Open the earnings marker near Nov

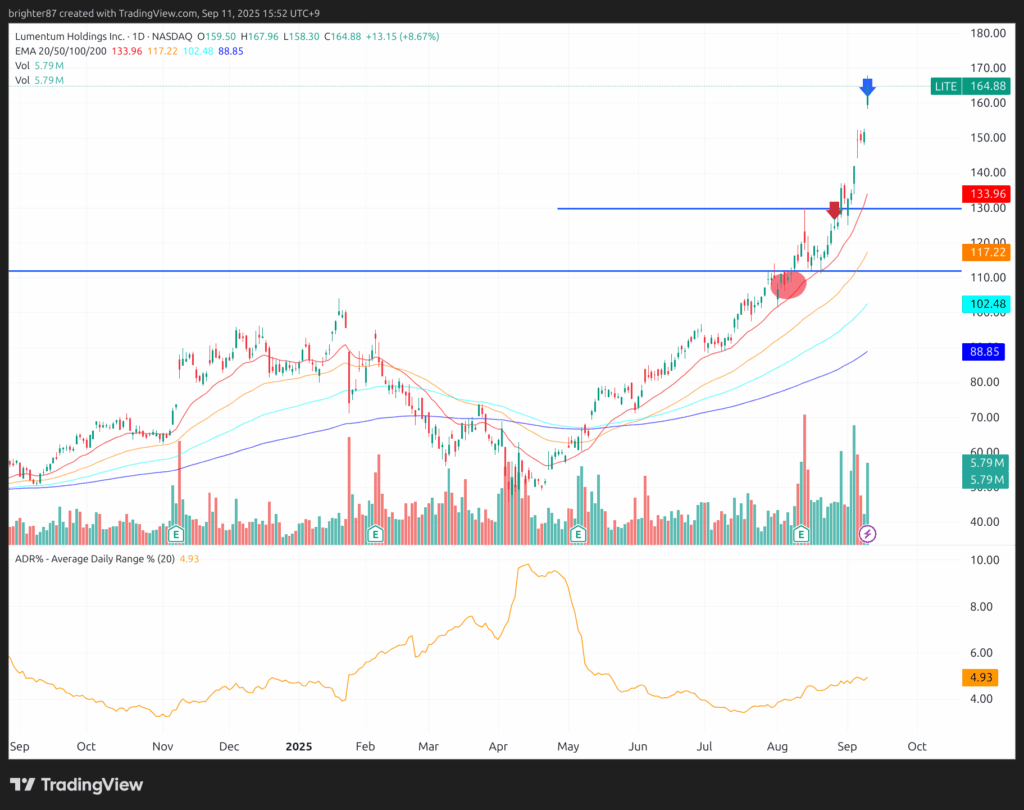click(176, 534)
